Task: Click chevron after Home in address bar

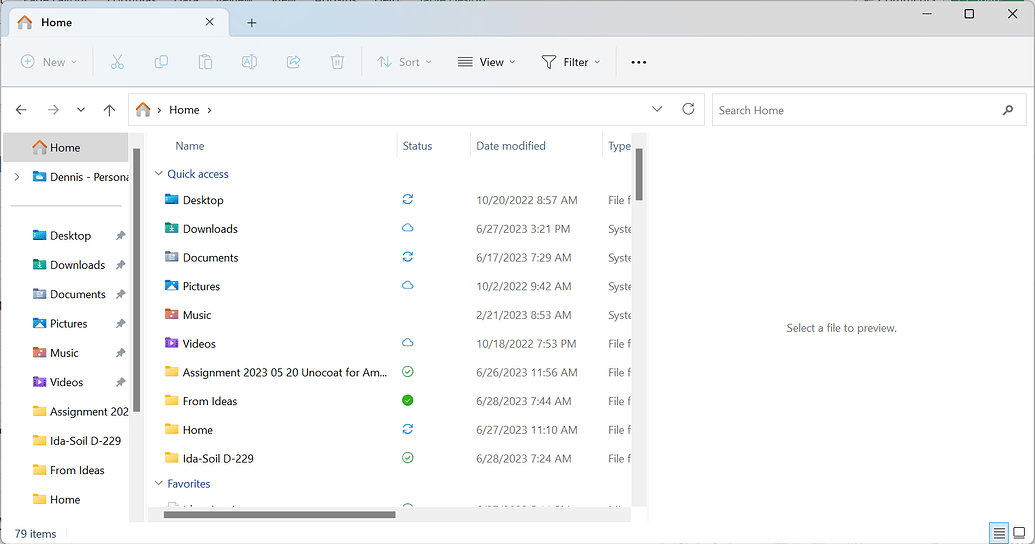Action: coord(209,110)
